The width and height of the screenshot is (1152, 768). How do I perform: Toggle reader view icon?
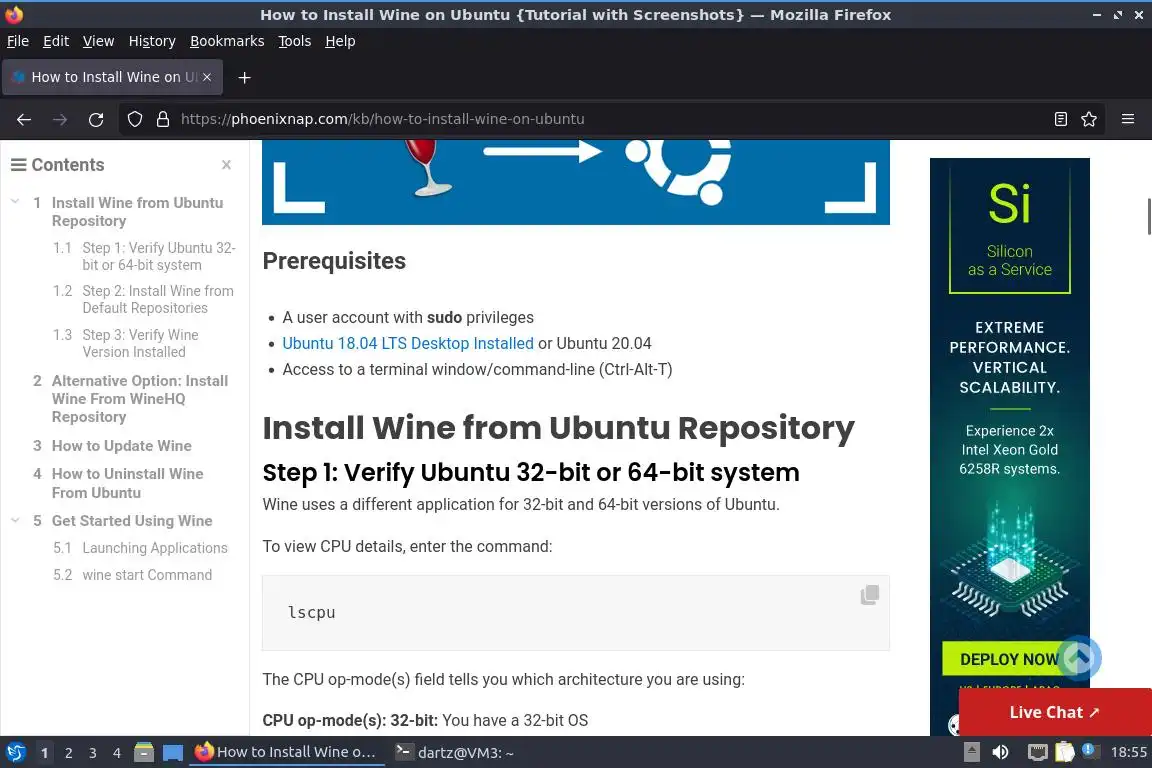(1060, 119)
